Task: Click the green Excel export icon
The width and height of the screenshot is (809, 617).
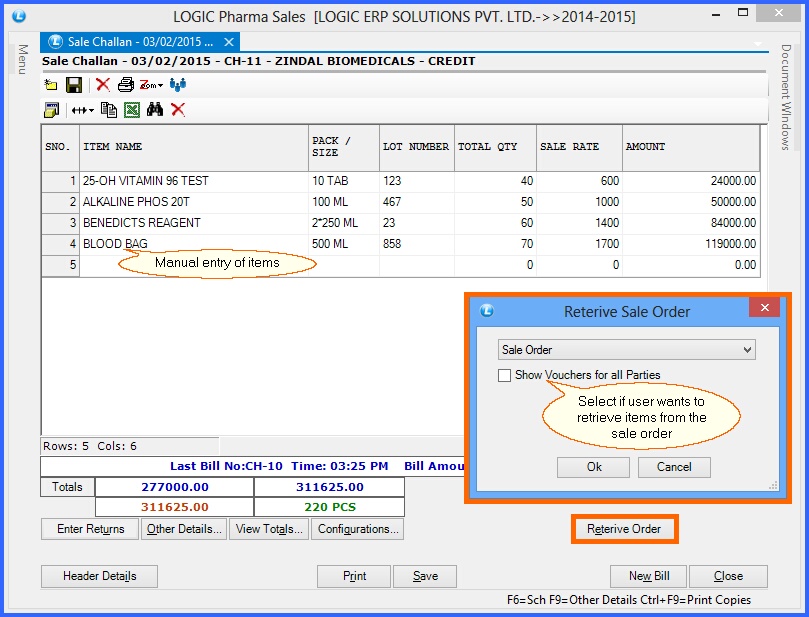Action: [x=132, y=109]
